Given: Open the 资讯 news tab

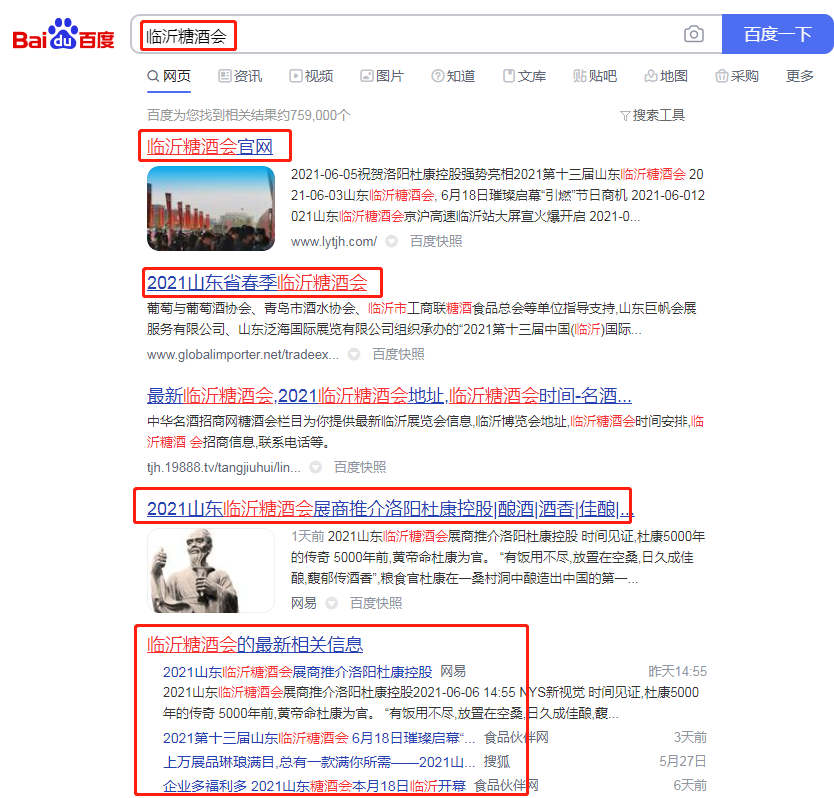Looking at the screenshot, I should [x=240, y=76].
